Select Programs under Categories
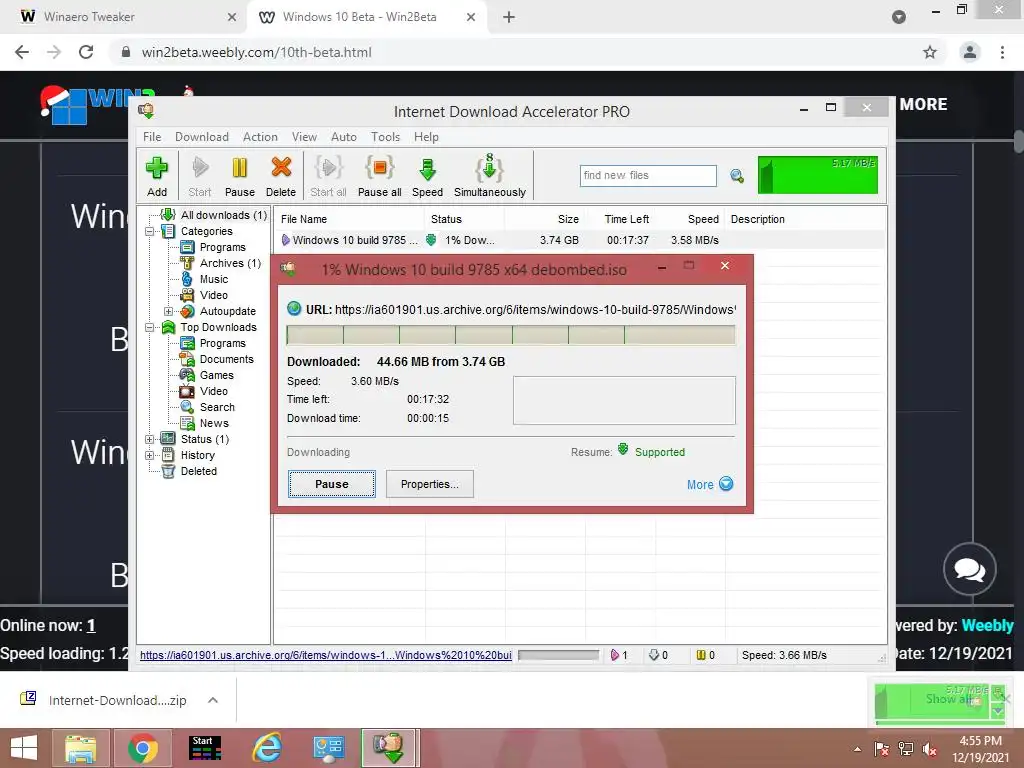This screenshot has height=768, width=1024. pos(223,247)
